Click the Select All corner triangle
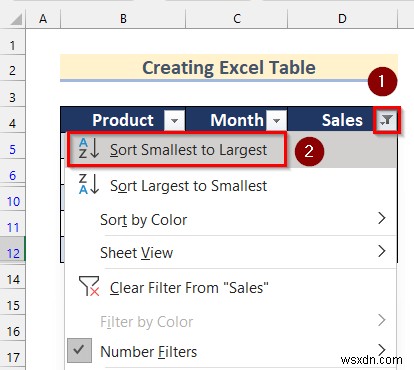Screen dimensions: 414x370 (x=15, y=19)
